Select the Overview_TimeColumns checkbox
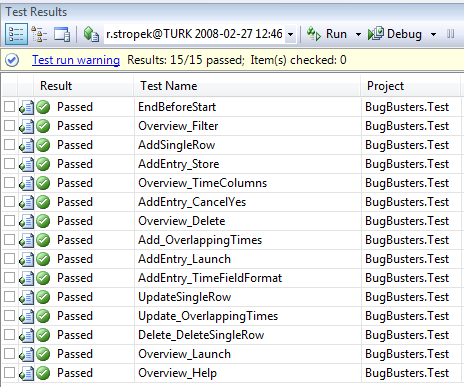The image size is (464, 387). pyautogui.click(x=9, y=183)
